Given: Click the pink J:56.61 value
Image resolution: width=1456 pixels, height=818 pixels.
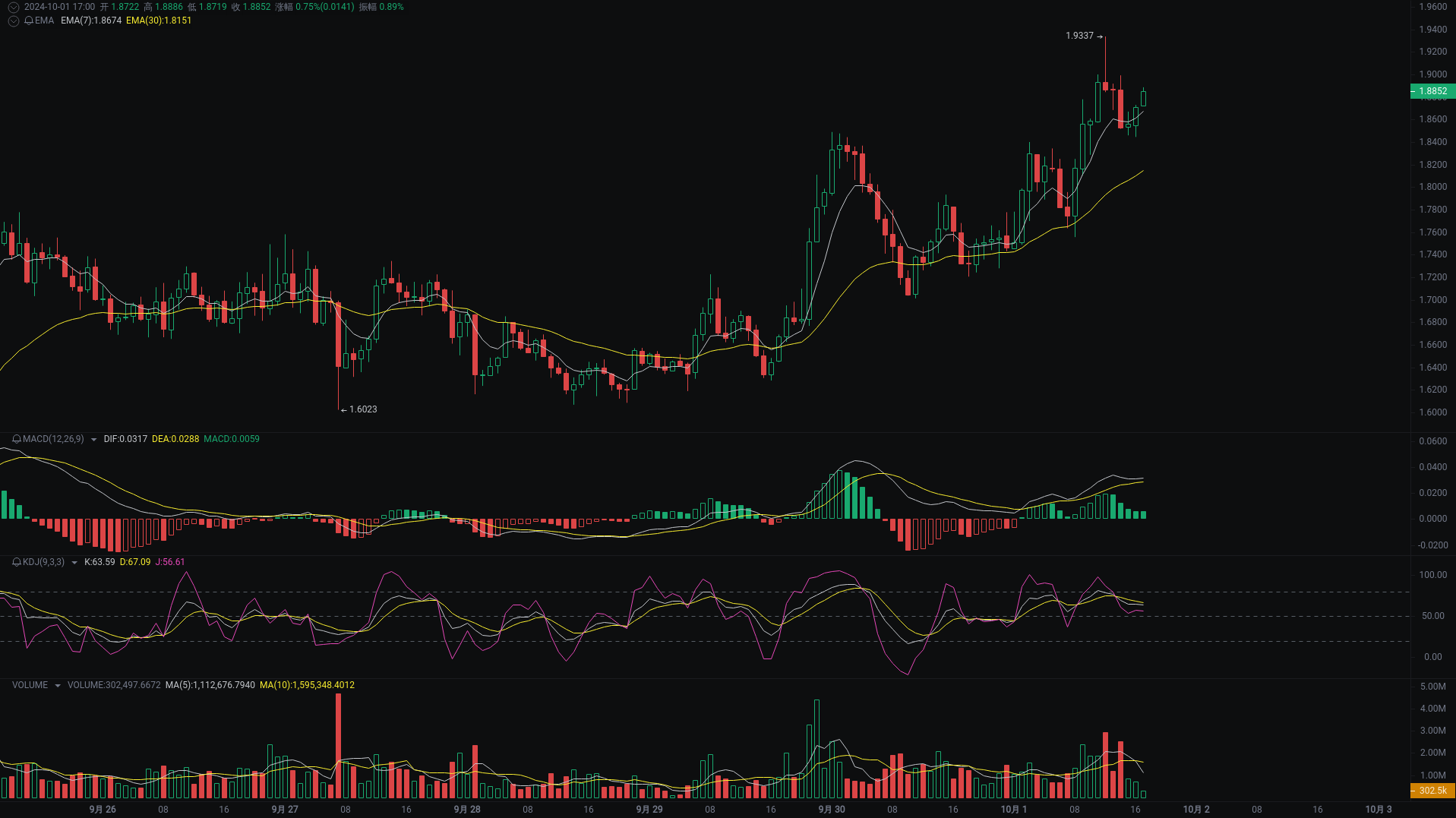Looking at the screenshot, I should 170,562.
